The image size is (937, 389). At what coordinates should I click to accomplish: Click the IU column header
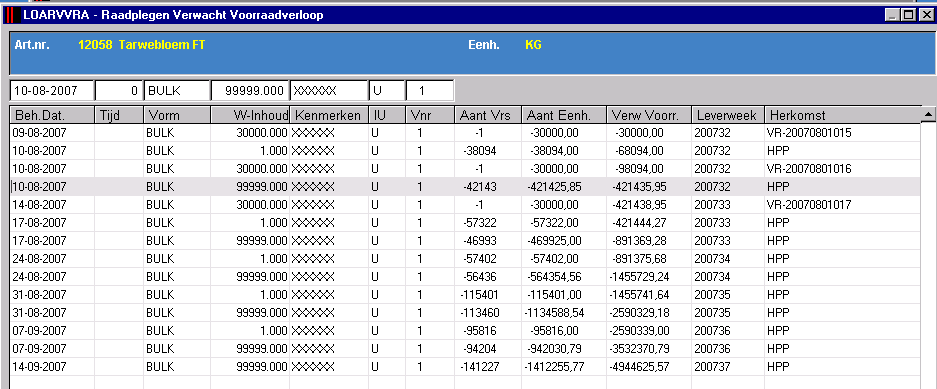[x=387, y=115]
